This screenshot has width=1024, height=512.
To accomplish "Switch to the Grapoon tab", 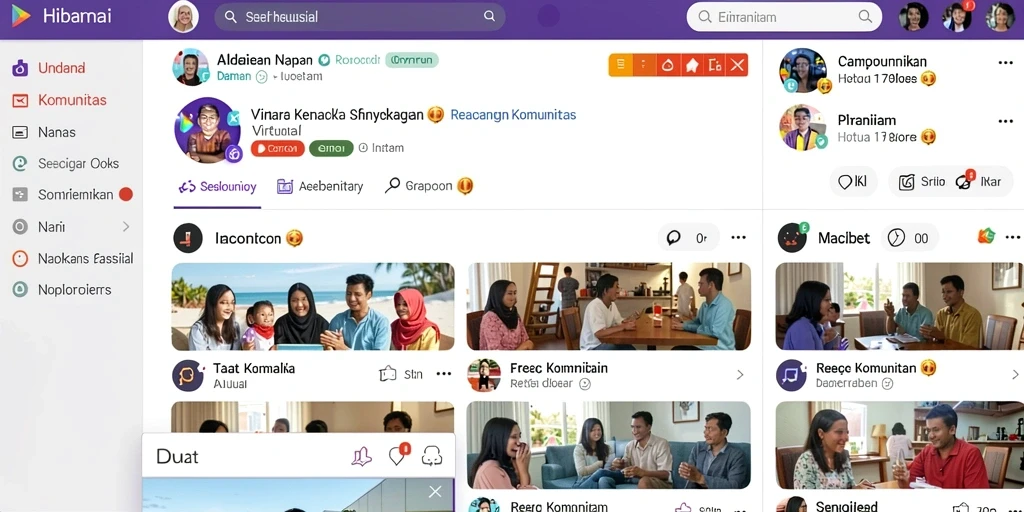I will 428,186.
